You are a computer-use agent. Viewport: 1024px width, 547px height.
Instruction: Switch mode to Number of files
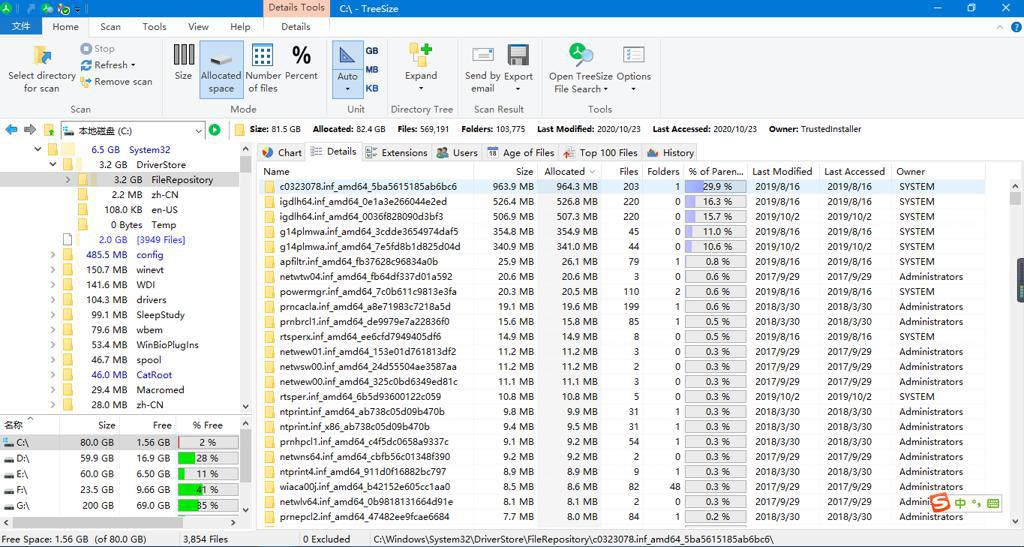263,69
